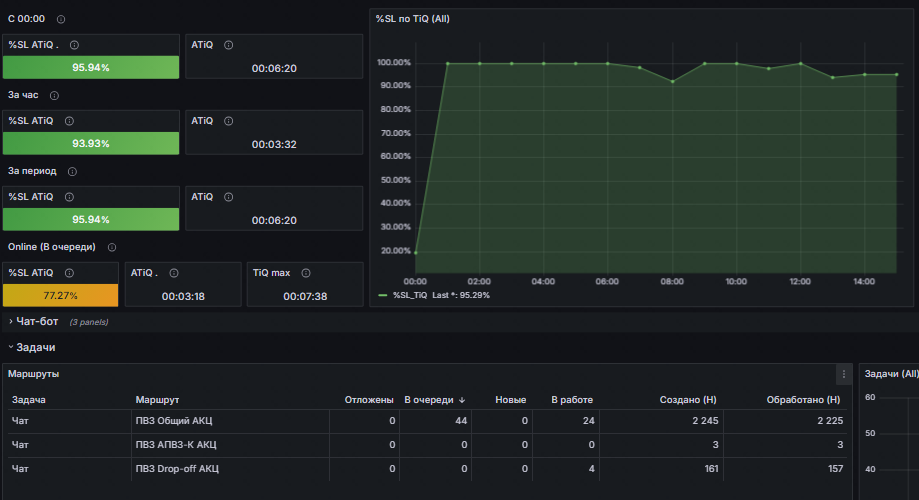
Task: Click info icon in 77.27% %SL ATiQ panel
Action: point(69,273)
